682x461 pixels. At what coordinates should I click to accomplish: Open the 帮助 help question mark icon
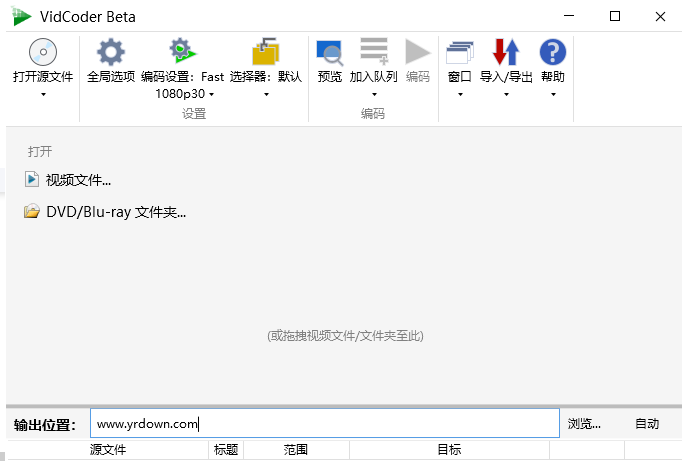coord(553,52)
